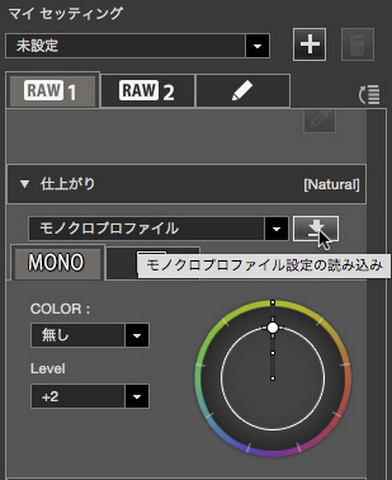Click the panel's vertical scrollbar

[x=376, y=293]
